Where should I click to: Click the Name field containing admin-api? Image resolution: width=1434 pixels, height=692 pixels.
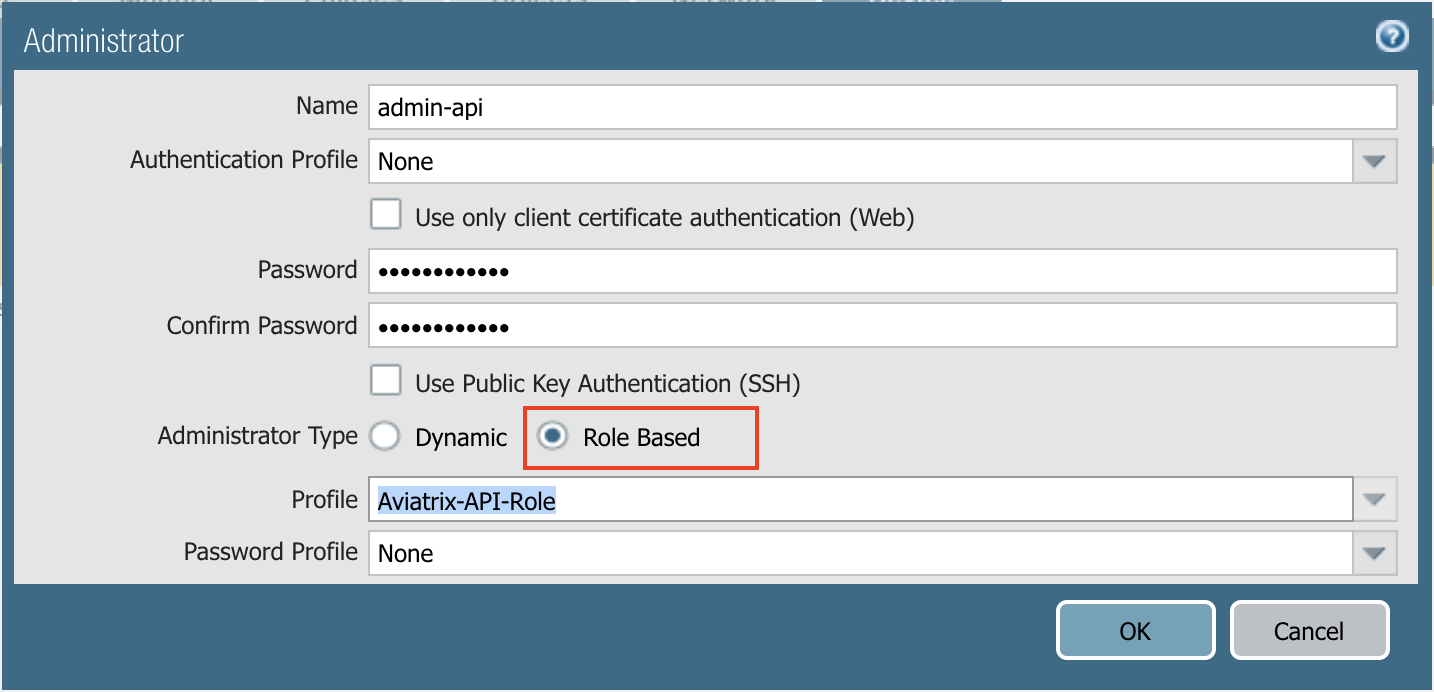(x=880, y=107)
